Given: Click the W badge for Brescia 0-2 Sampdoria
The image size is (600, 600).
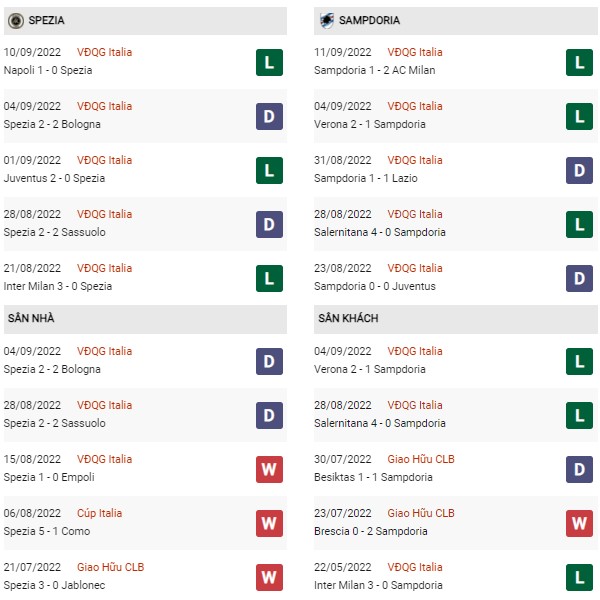Looking at the screenshot, I should (579, 523).
